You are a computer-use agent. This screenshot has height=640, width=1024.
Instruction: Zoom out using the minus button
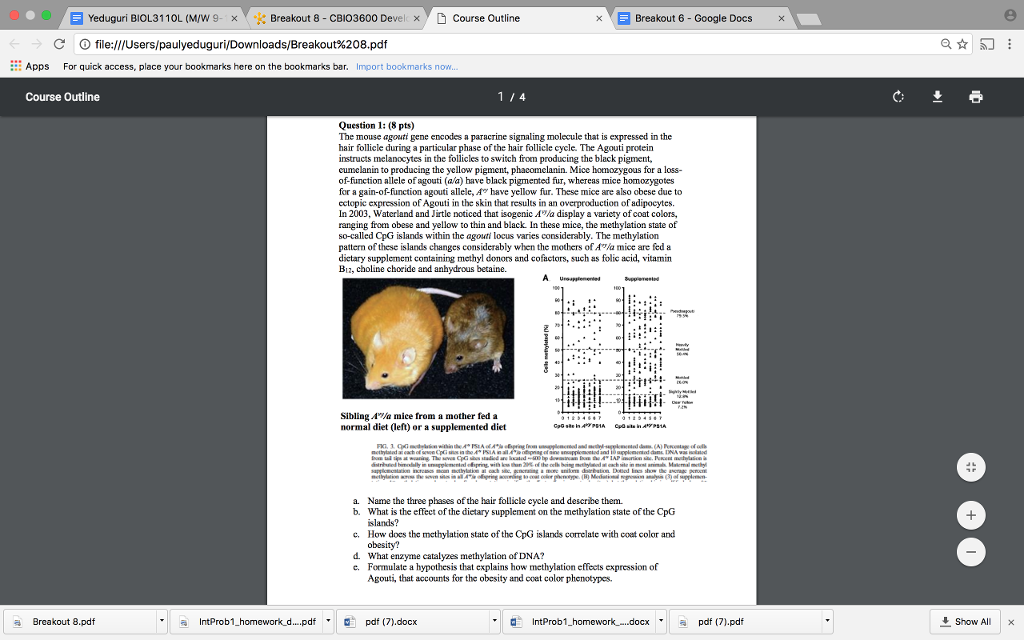971,551
